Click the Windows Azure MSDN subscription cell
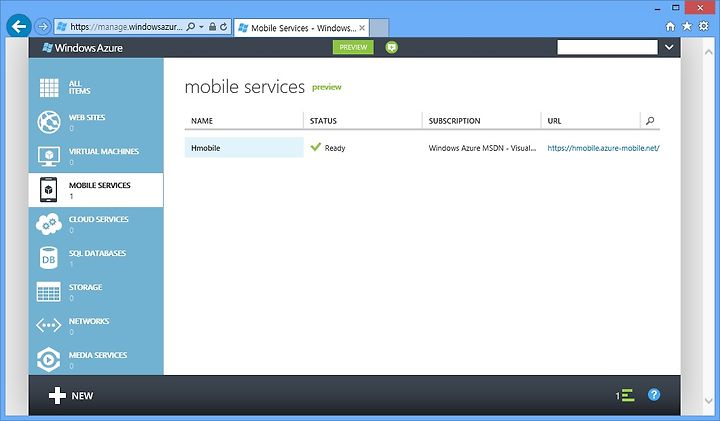 tap(482, 148)
